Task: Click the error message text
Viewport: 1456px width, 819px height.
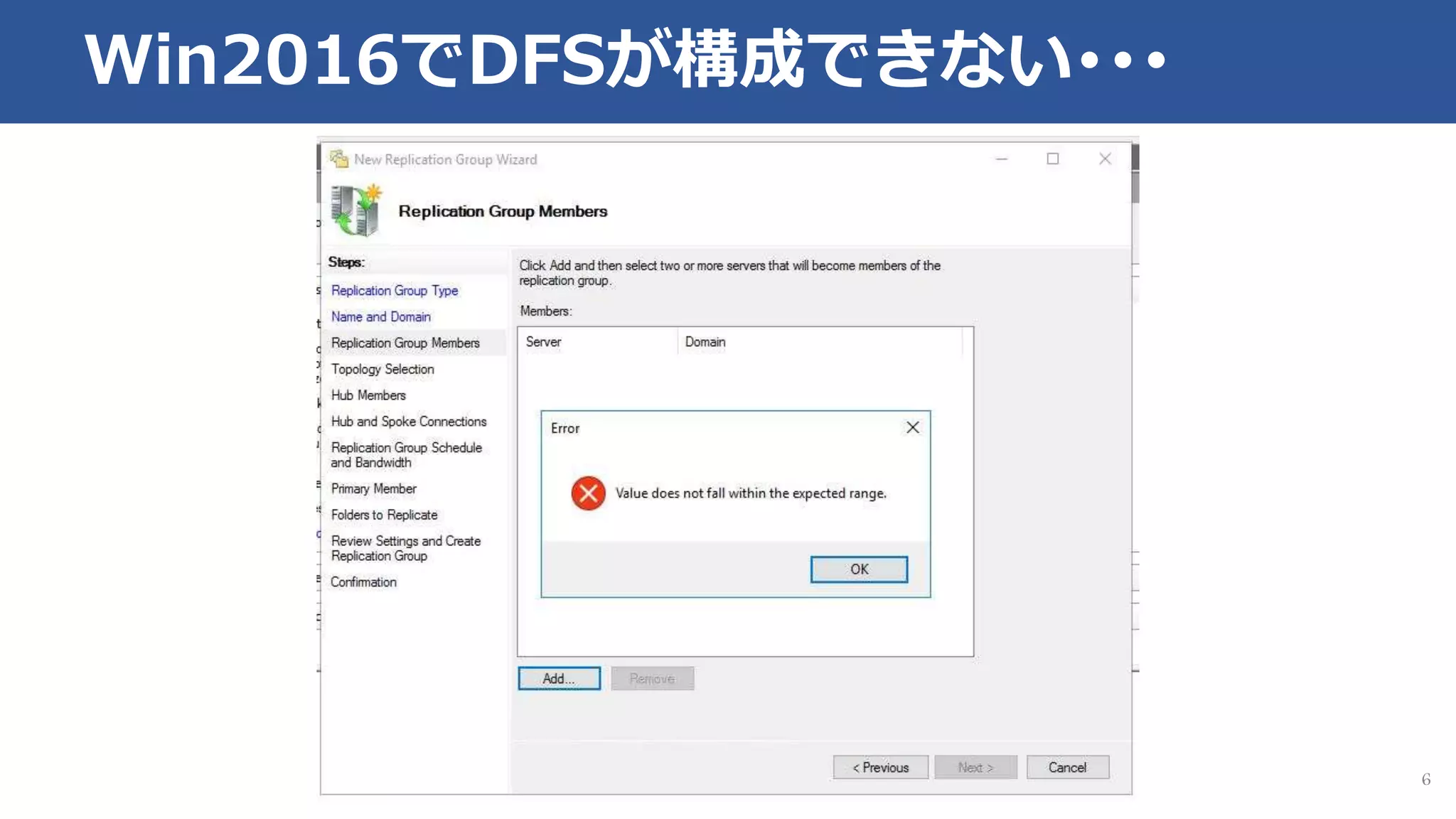Action: (x=751, y=493)
